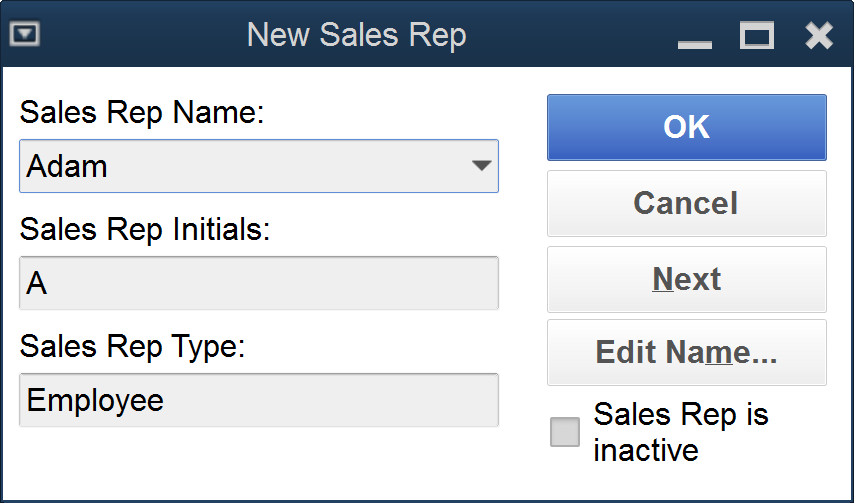Click the 'Sales Rep Name:' label
The image size is (854, 503).
click(142, 113)
